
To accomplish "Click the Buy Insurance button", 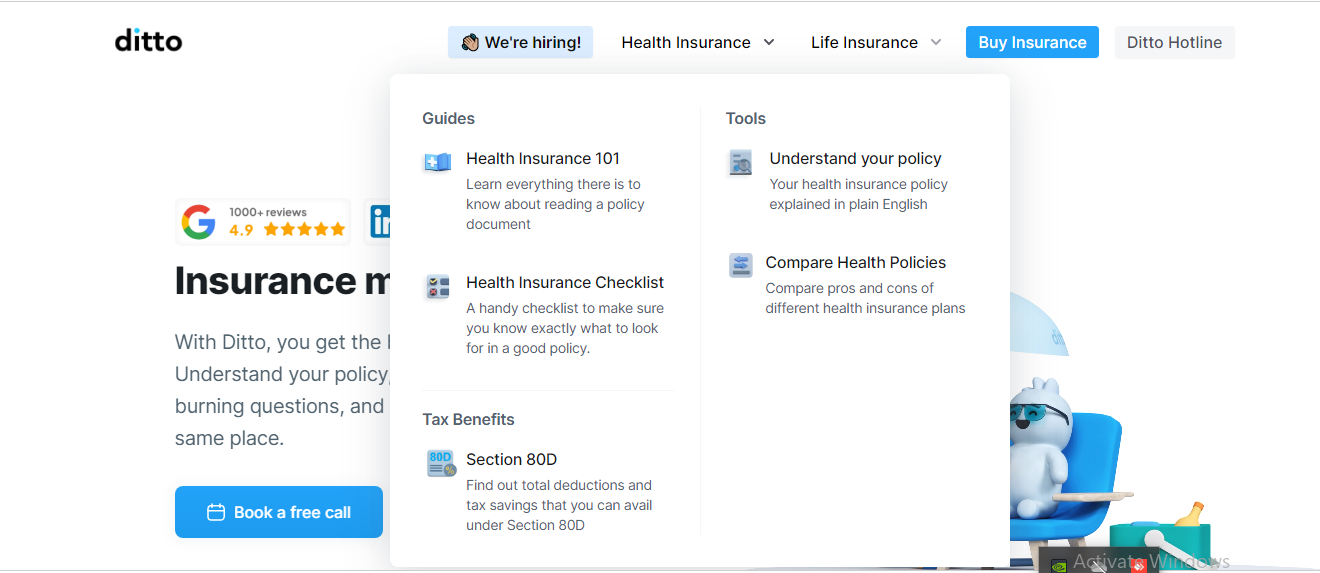I will click(1032, 42).
